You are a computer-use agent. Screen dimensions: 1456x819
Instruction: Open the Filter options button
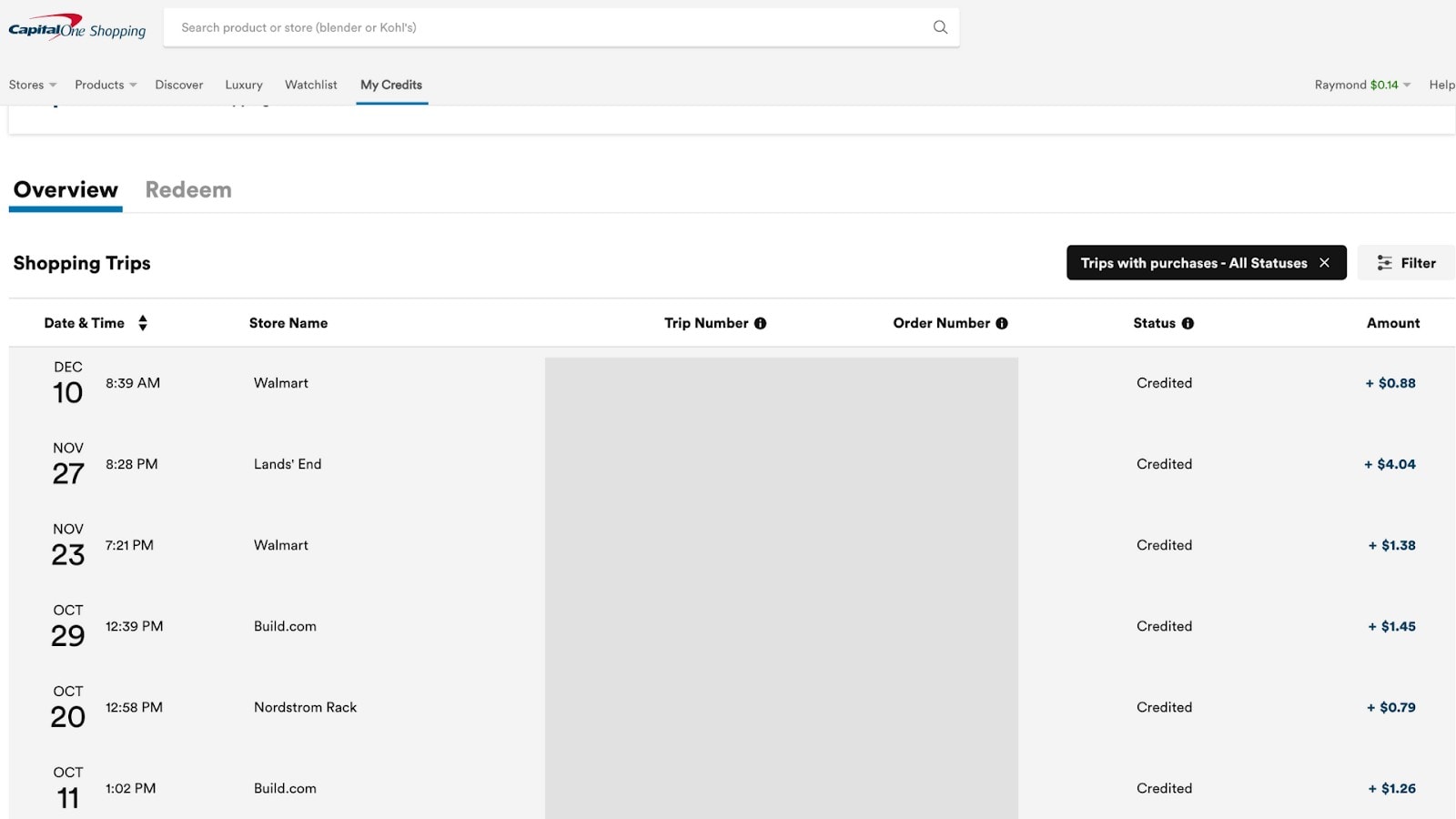pos(1406,263)
